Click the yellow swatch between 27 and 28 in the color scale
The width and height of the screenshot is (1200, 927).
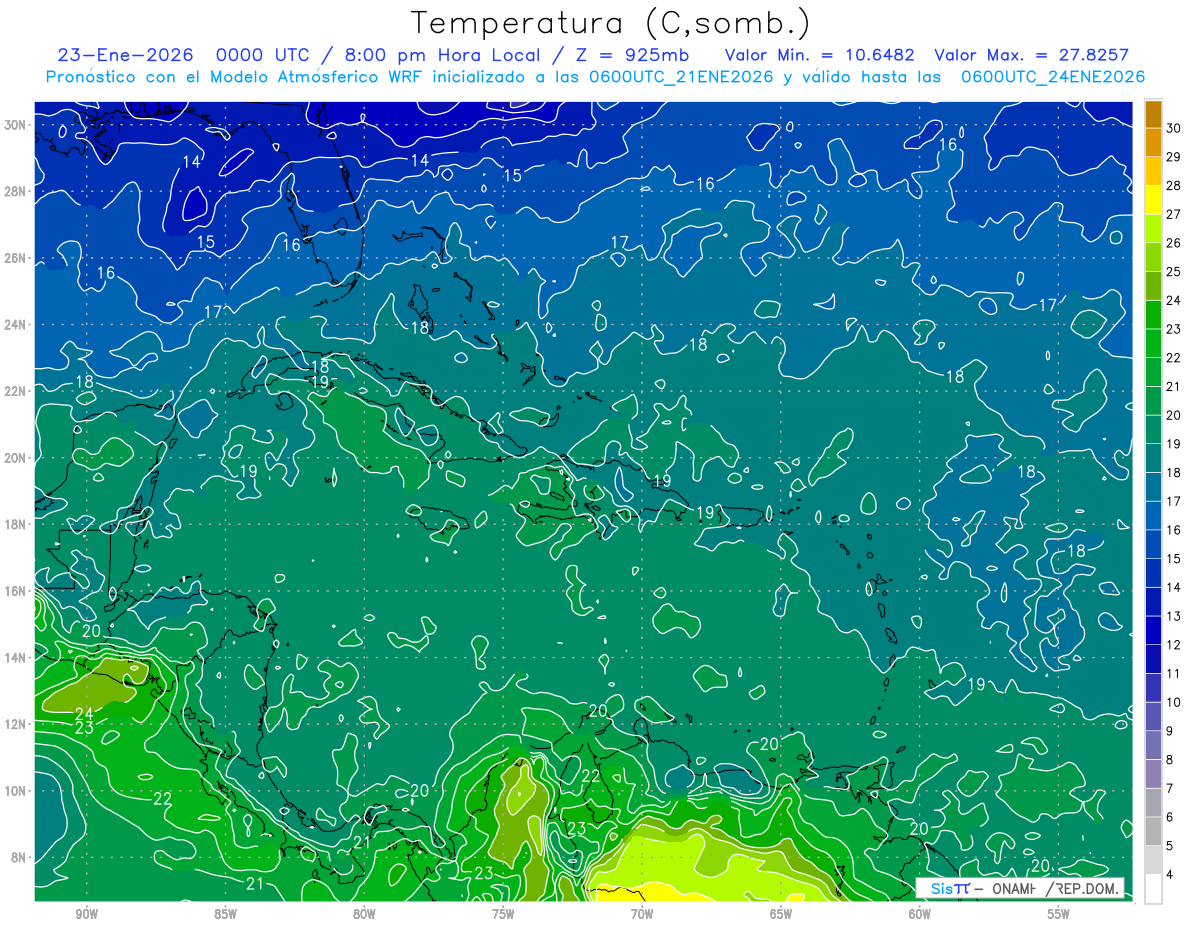pyautogui.click(x=1154, y=199)
